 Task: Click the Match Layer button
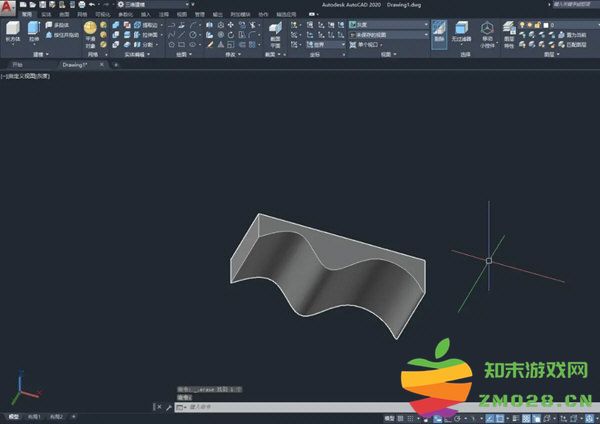572,45
